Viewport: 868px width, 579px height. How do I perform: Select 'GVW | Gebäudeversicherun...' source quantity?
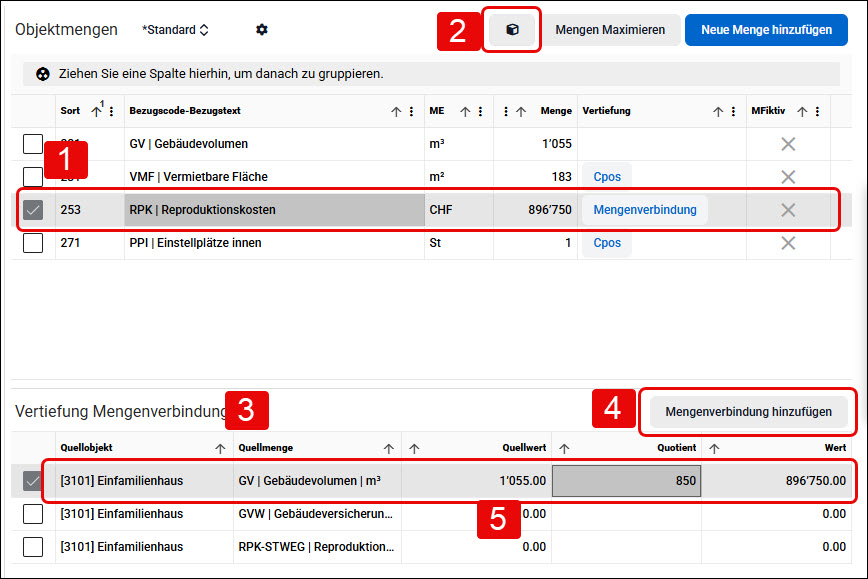[x=316, y=514]
